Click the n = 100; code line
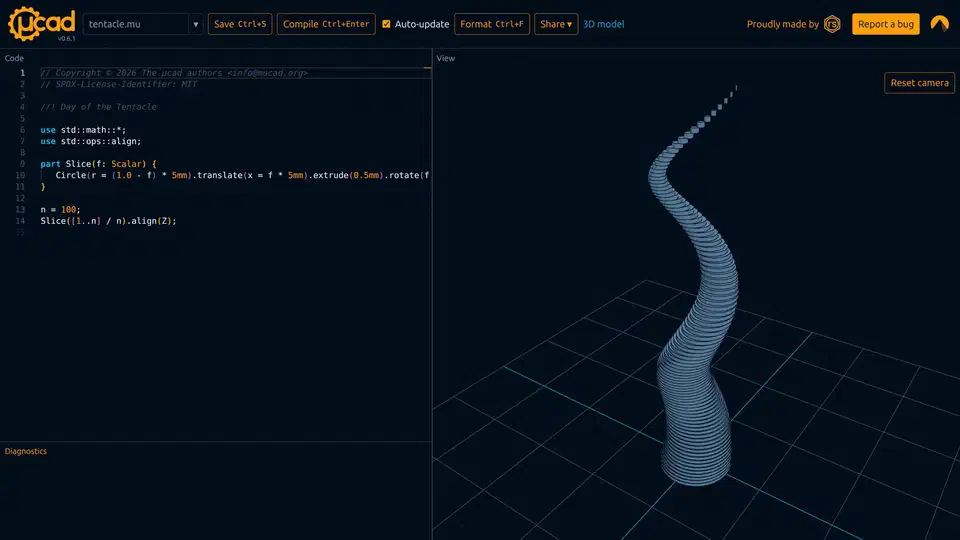 pyautogui.click(x=61, y=209)
